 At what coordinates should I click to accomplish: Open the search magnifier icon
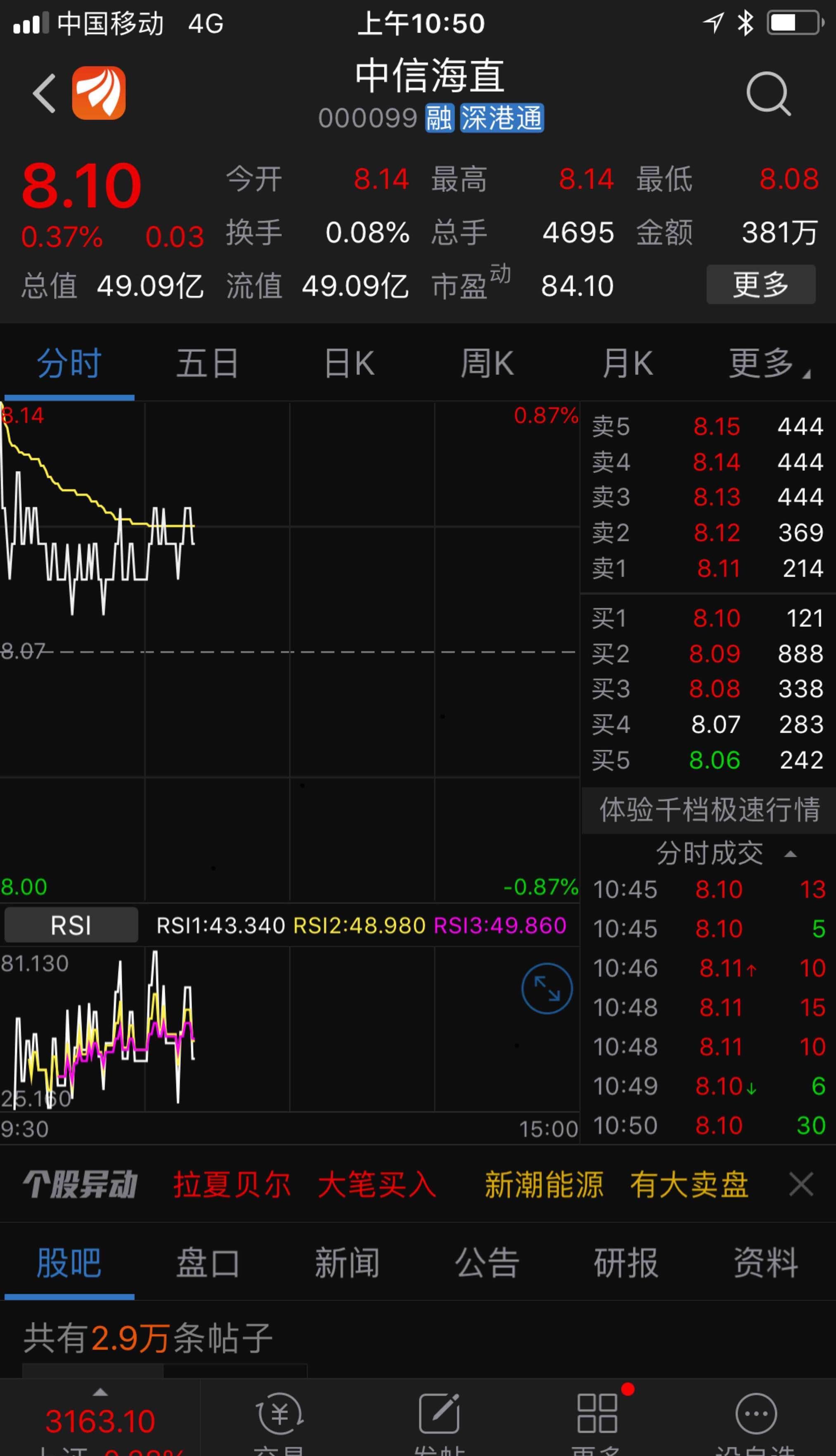click(x=768, y=94)
